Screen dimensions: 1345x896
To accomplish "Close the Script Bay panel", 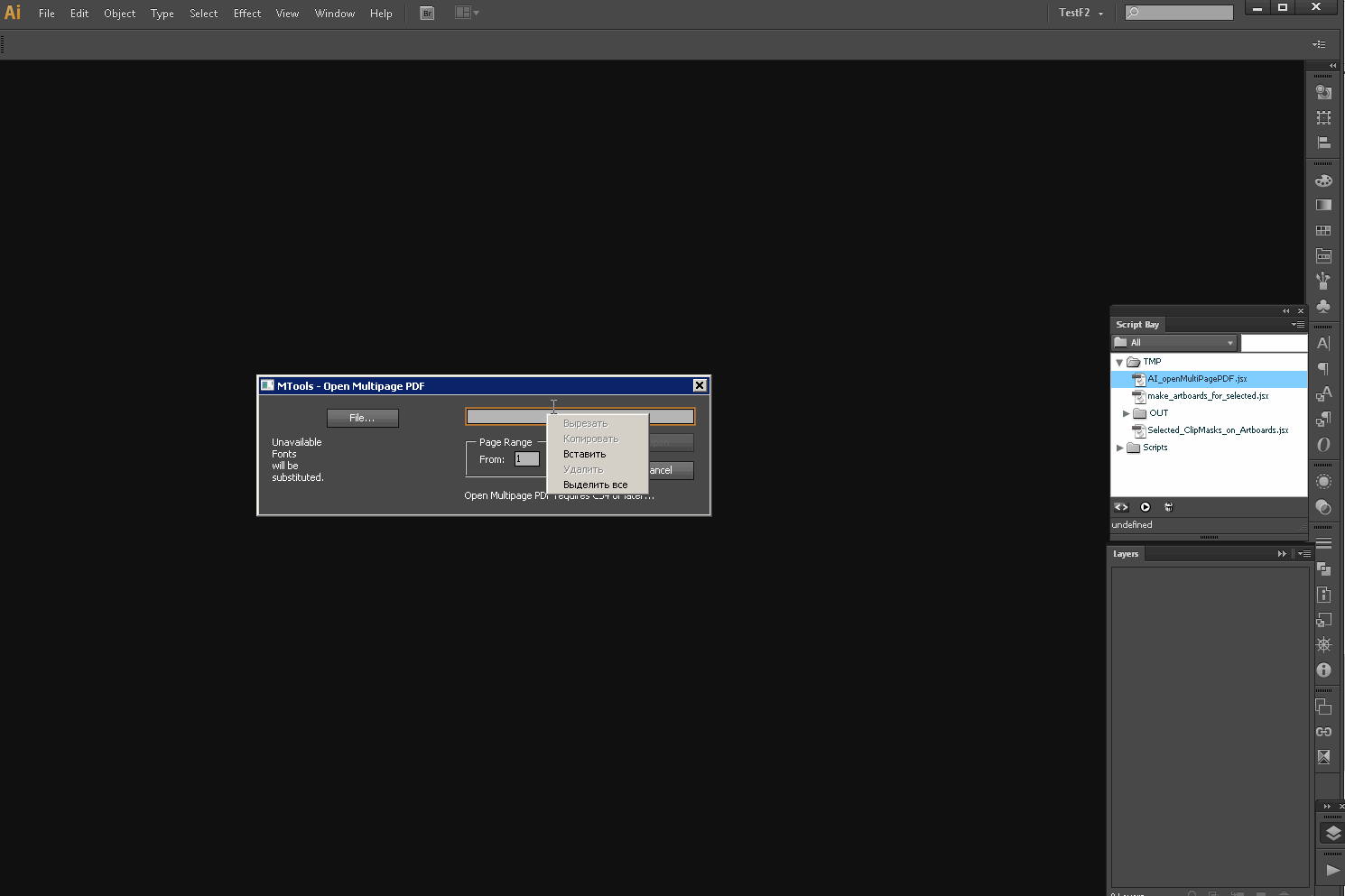I will 1300,311.
